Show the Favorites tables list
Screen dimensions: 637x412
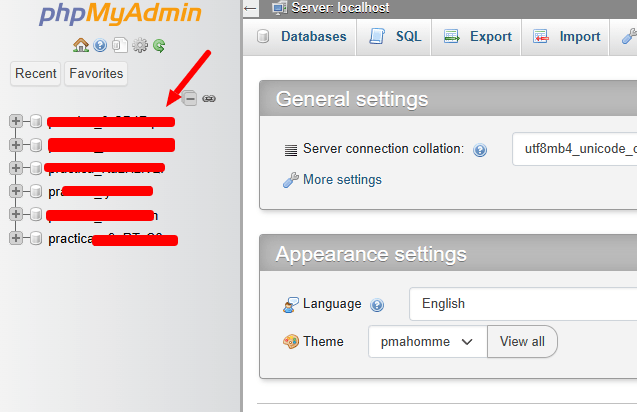96,74
